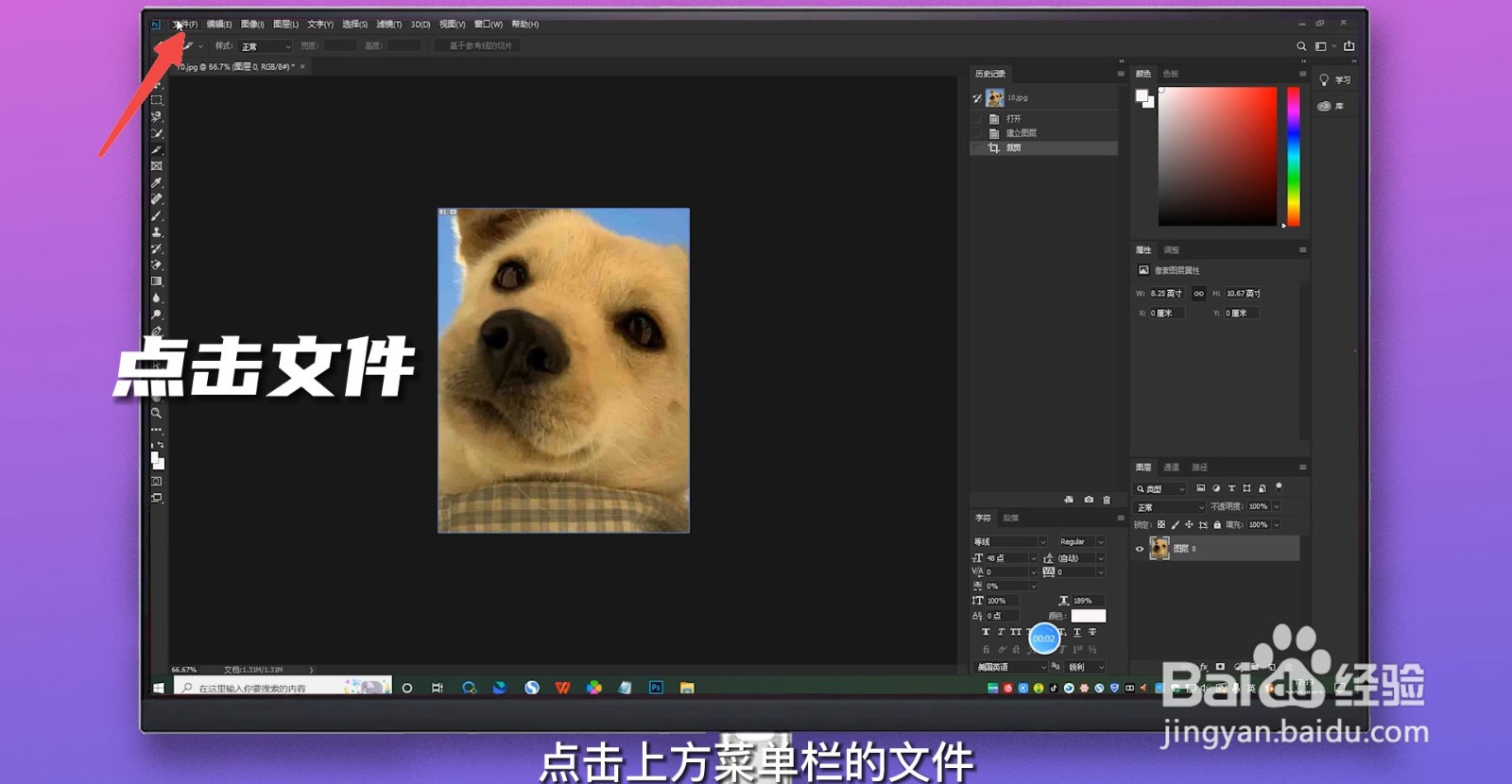Click the search icon in options bar
Screen dimensions: 1512x784
(1301, 46)
